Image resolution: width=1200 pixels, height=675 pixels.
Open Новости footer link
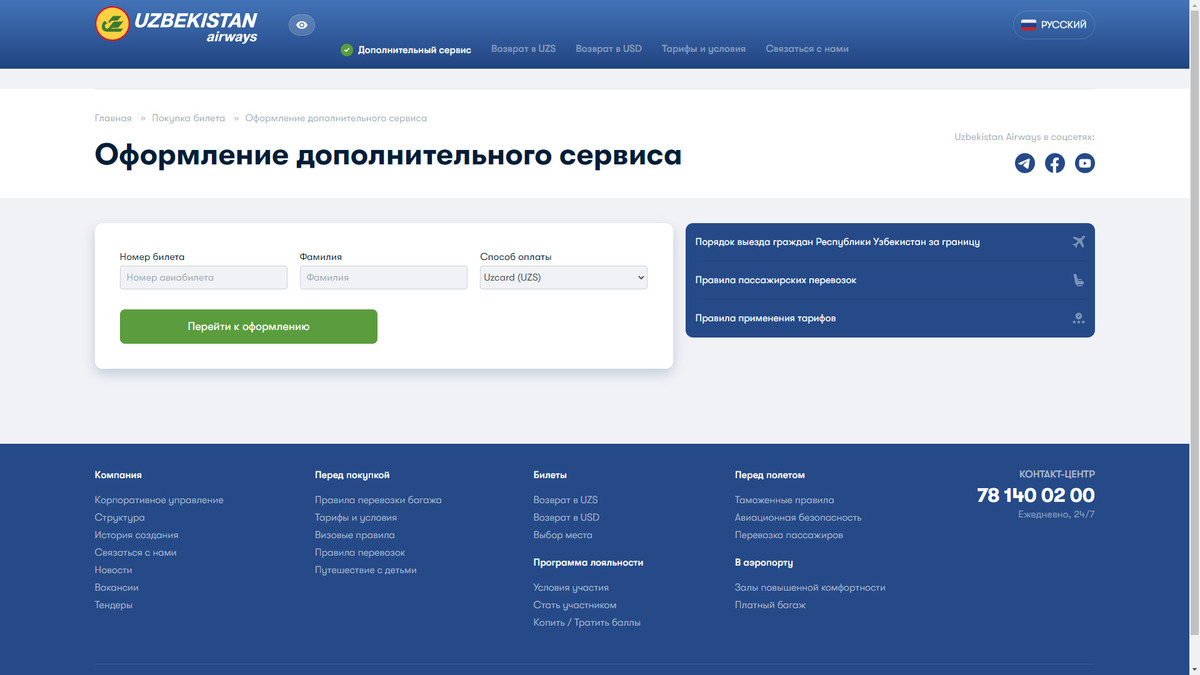114,570
